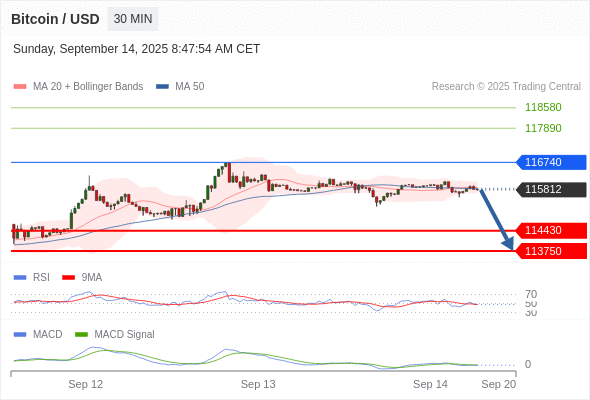Click the MACD blue legend swatch
Viewport: 590px width, 400px height.
[x=20, y=335]
